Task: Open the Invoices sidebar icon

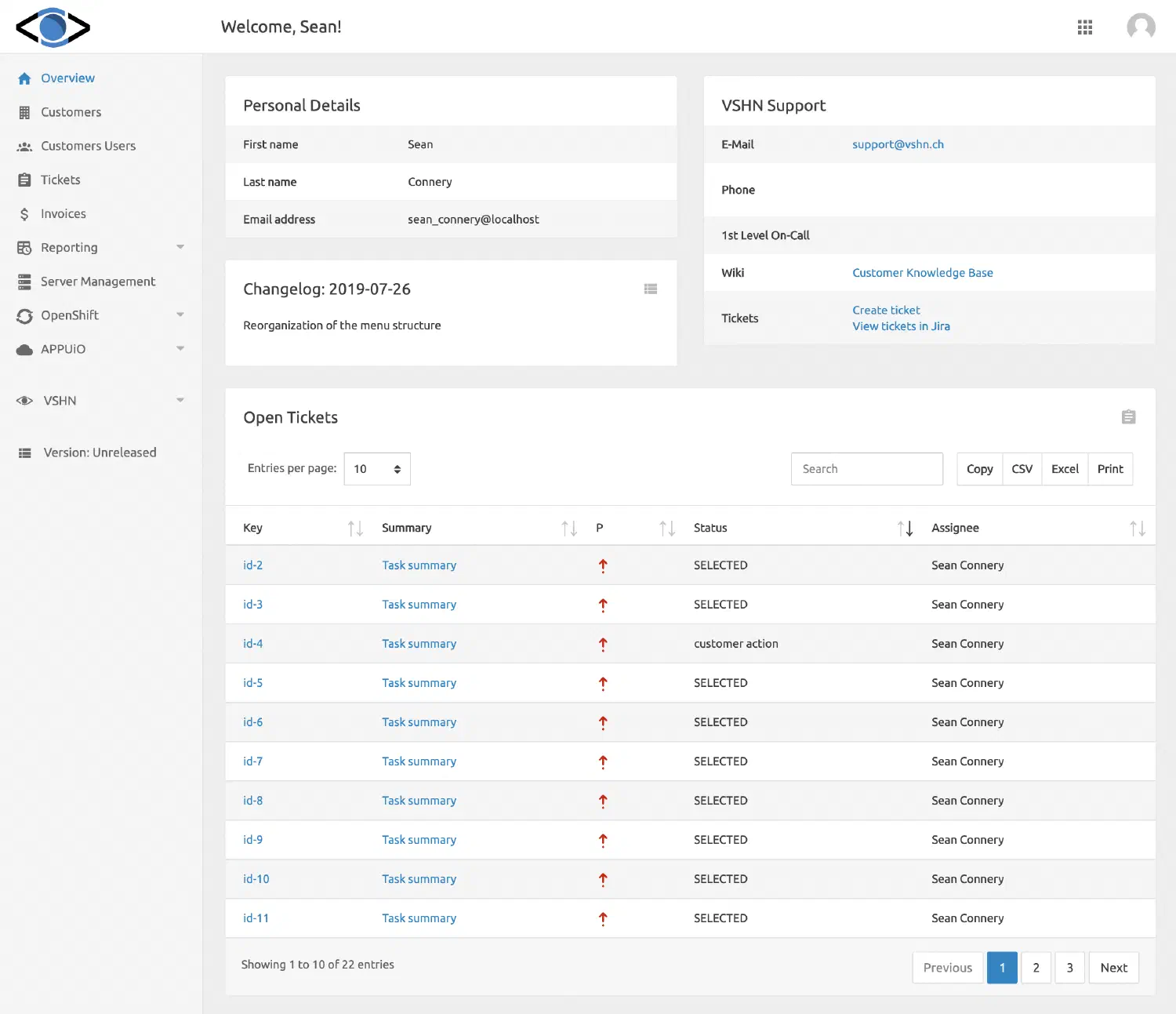Action: click(24, 213)
